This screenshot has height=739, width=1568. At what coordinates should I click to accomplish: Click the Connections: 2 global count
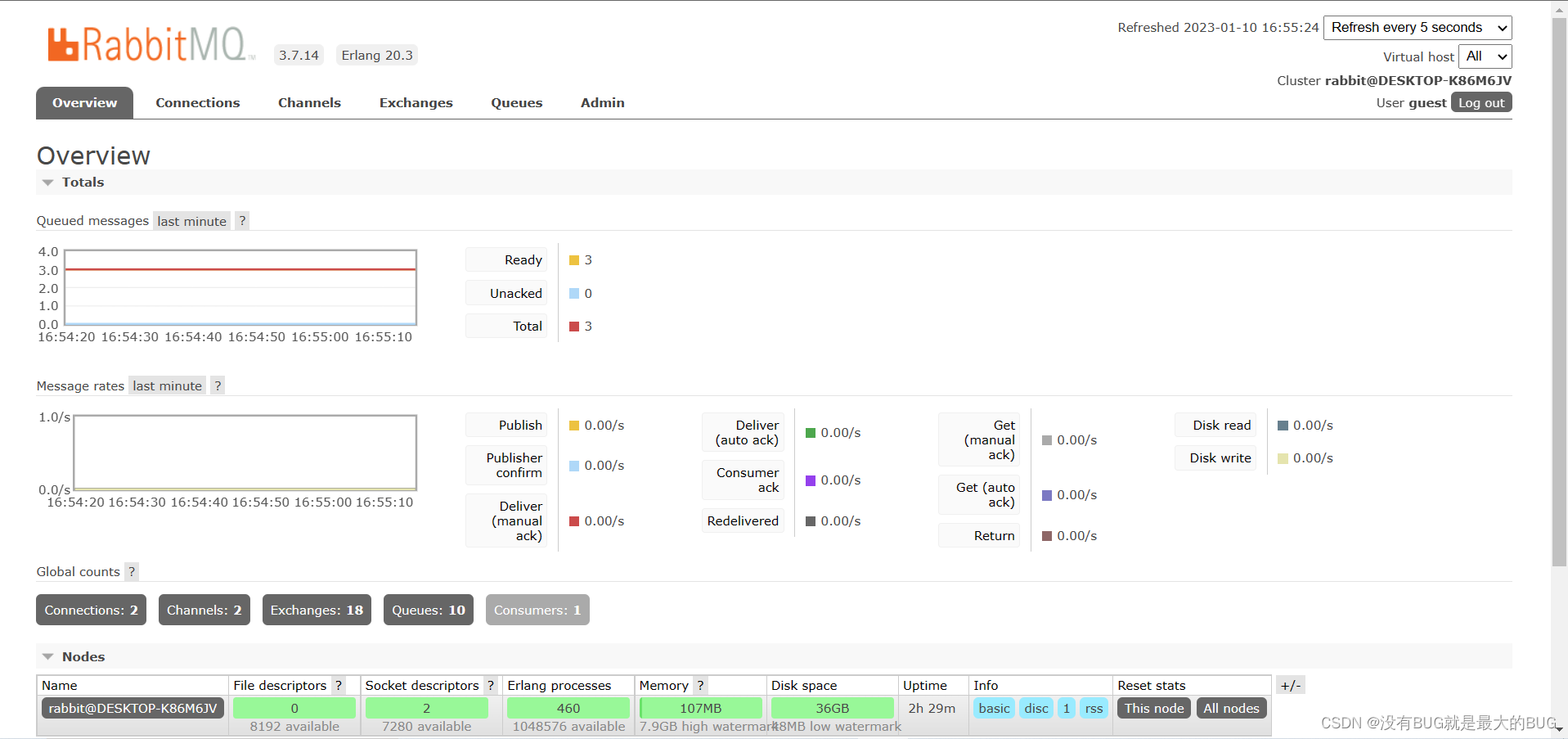[x=91, y=611]
